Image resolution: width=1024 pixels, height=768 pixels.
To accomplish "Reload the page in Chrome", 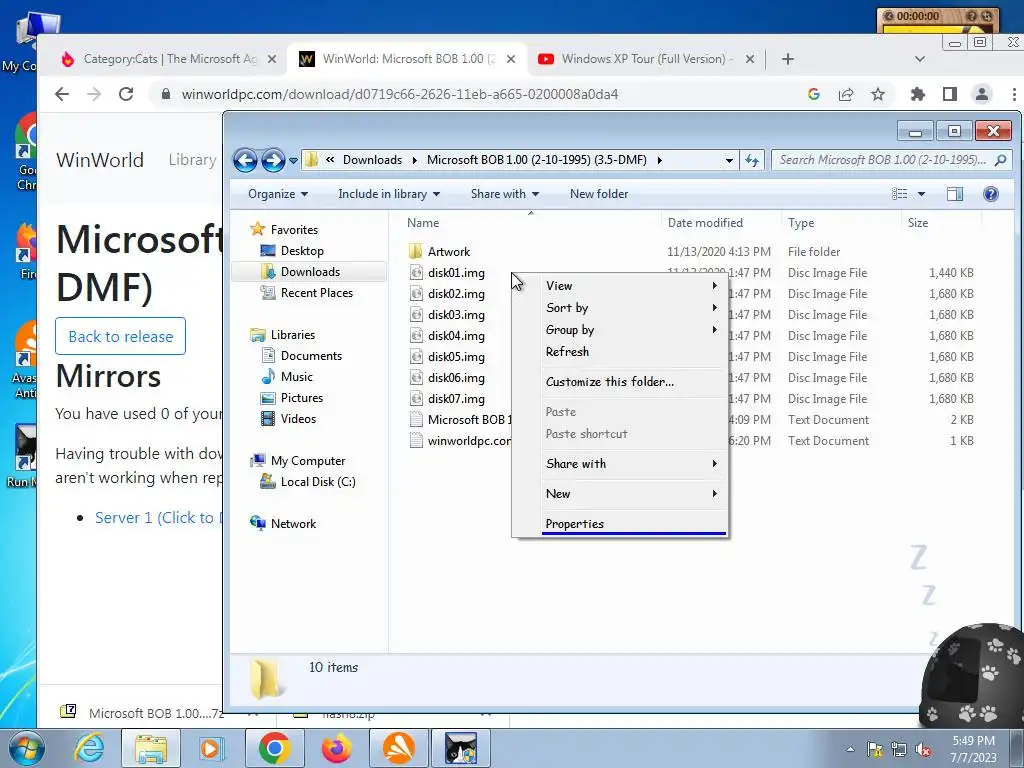I will 126,94.
